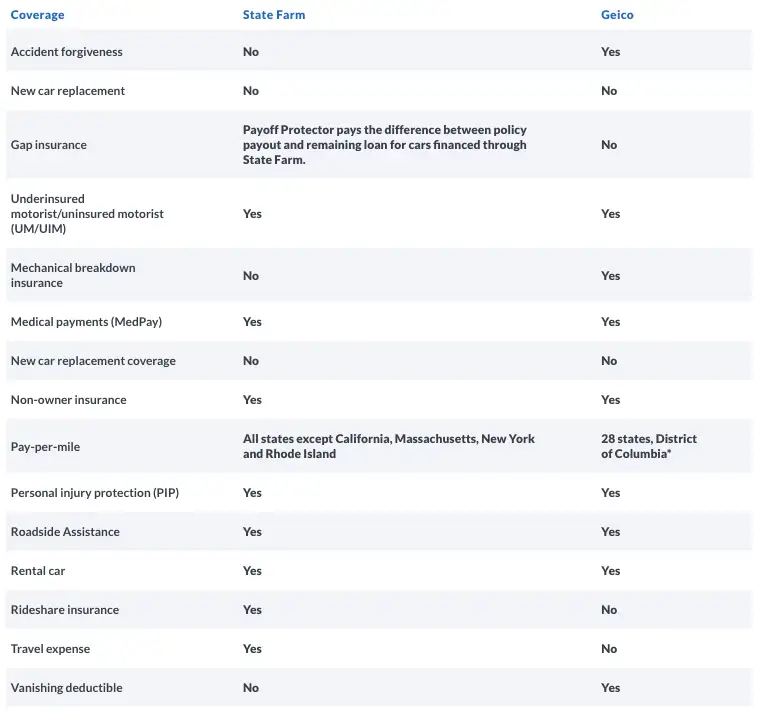
Task: Click the Coverage column header
Action: click(x=37, y=15)
